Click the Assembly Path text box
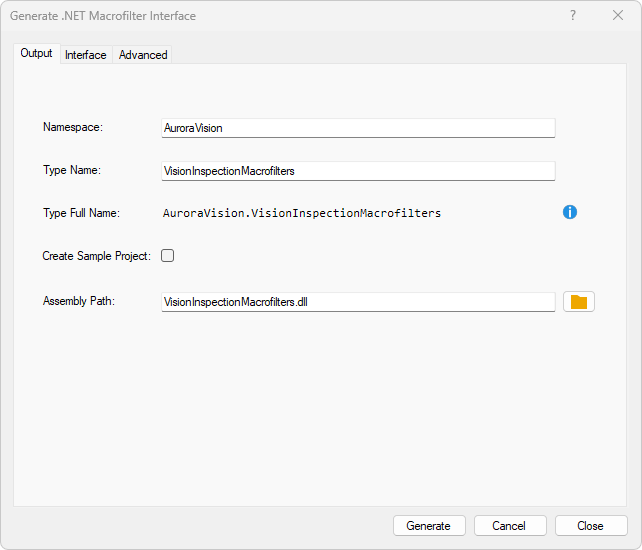 click(358, 302)
